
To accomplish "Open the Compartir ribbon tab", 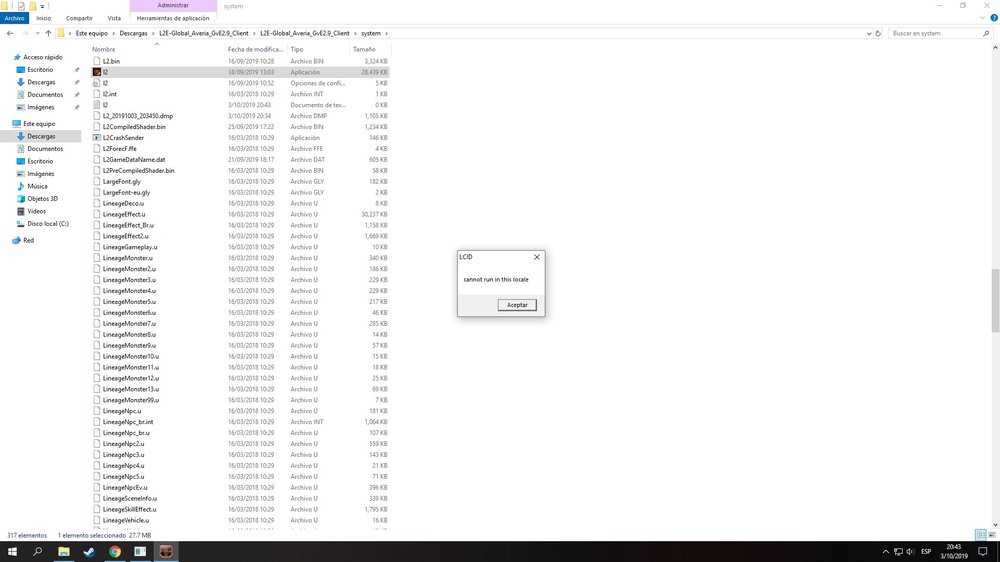I will [x=80, y=18].
